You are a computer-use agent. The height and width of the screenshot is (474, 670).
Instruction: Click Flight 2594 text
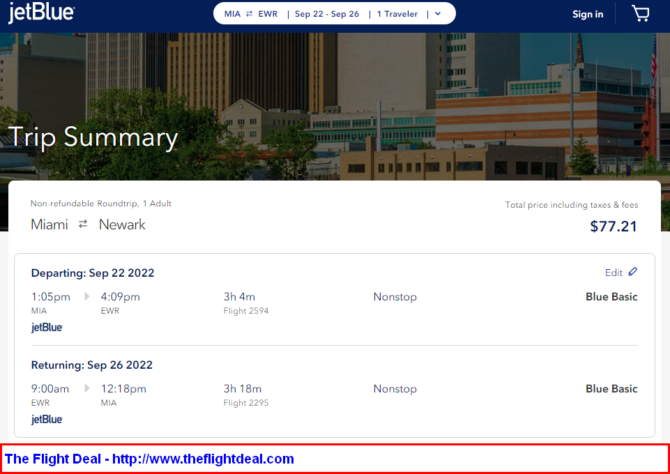(246, 311)
